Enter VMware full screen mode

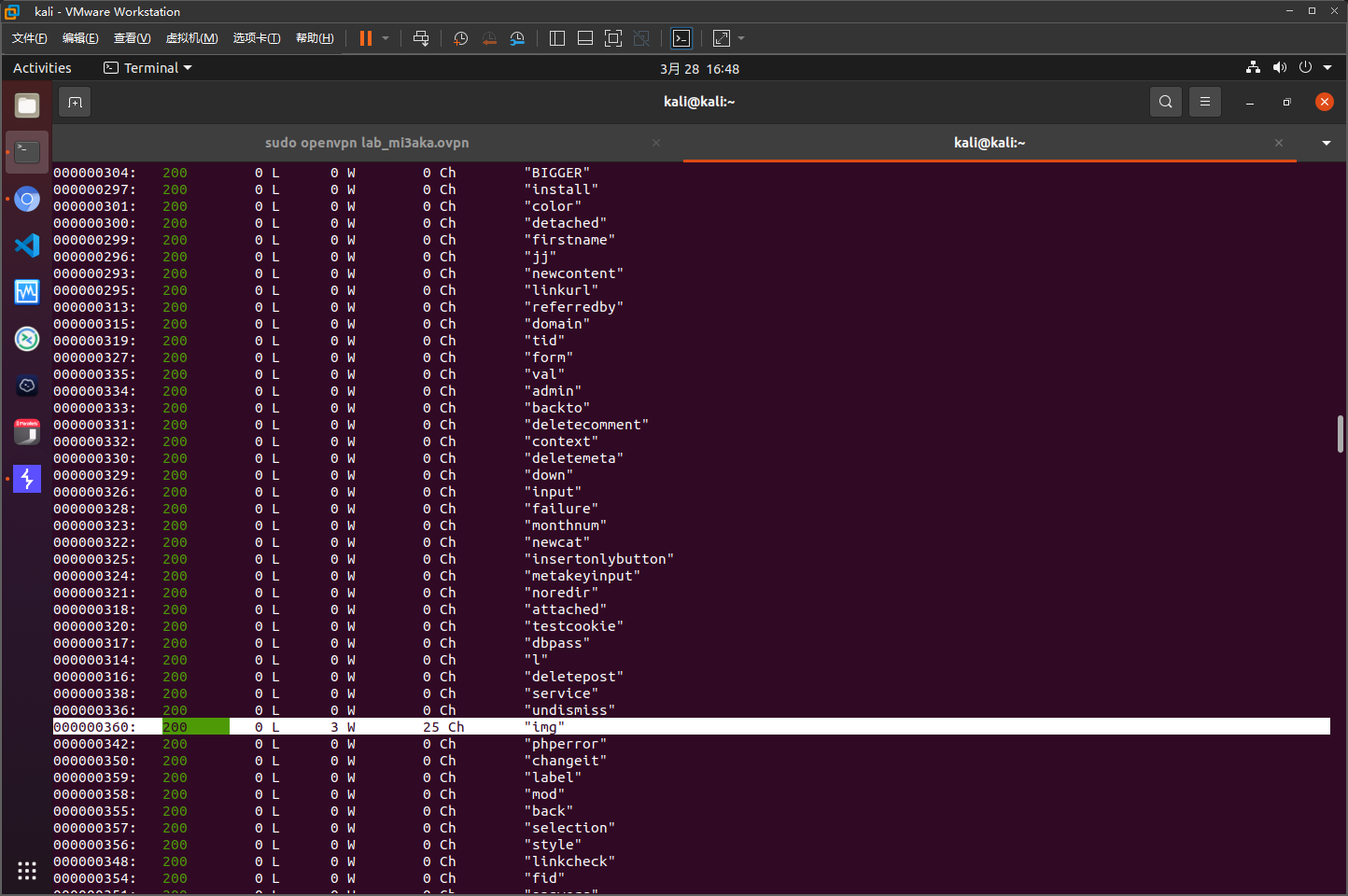click(x=613, y=38)
